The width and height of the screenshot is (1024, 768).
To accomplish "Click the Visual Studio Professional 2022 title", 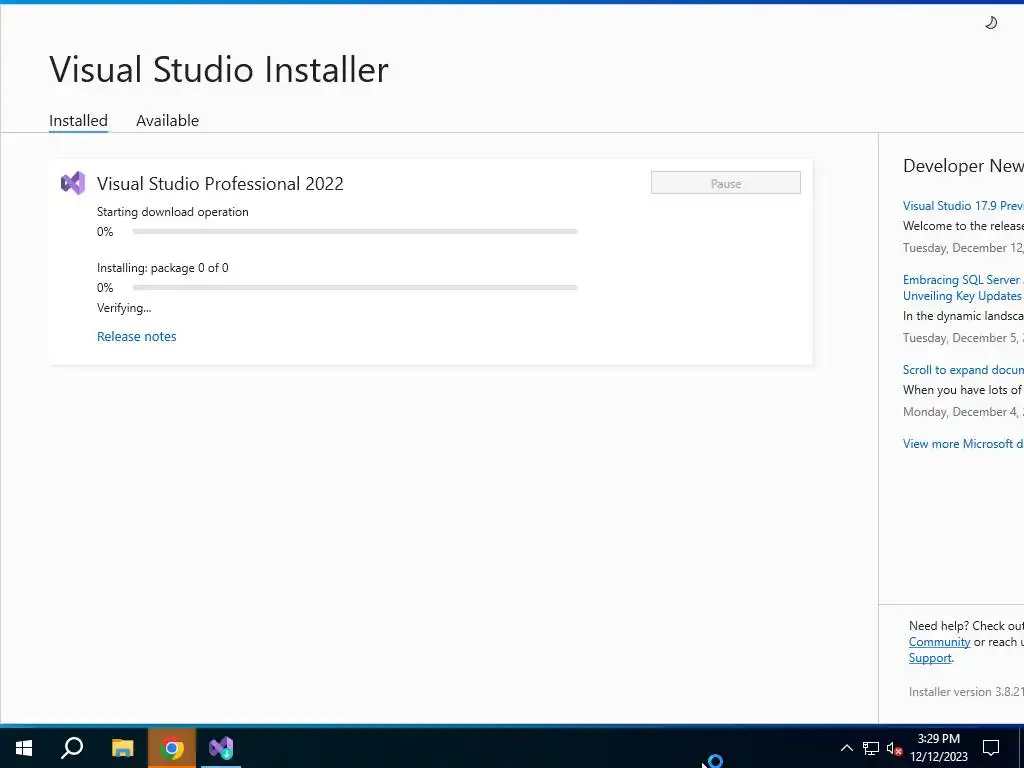I will [x=220, y=184].
